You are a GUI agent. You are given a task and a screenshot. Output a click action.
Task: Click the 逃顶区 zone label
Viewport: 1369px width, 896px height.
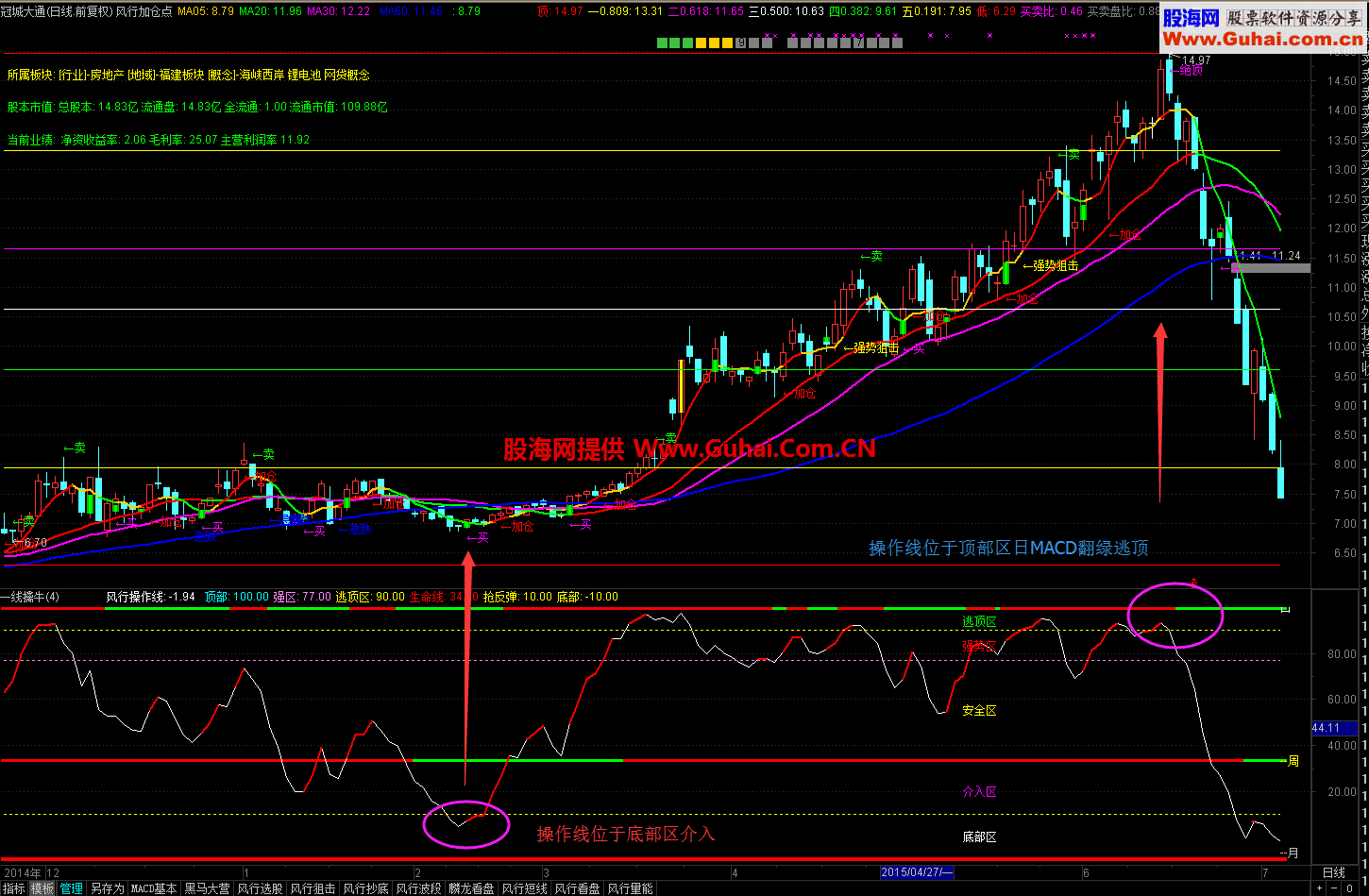click(979, 621)
